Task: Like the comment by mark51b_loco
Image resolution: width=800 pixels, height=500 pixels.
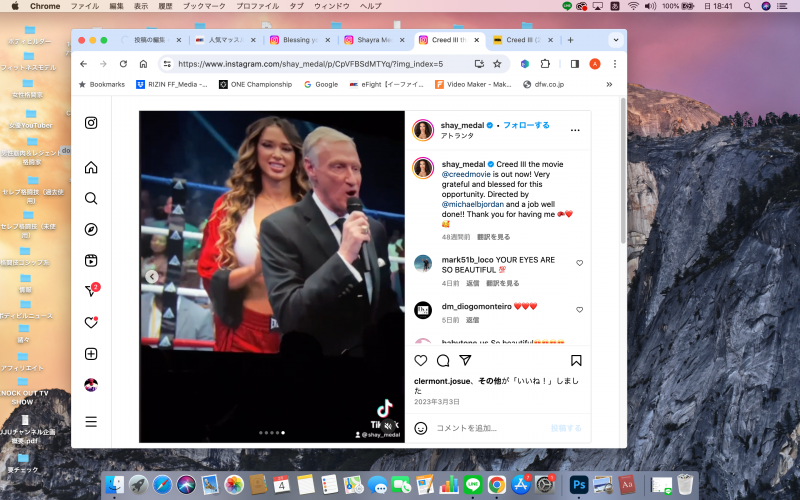Action: (579, 263)
